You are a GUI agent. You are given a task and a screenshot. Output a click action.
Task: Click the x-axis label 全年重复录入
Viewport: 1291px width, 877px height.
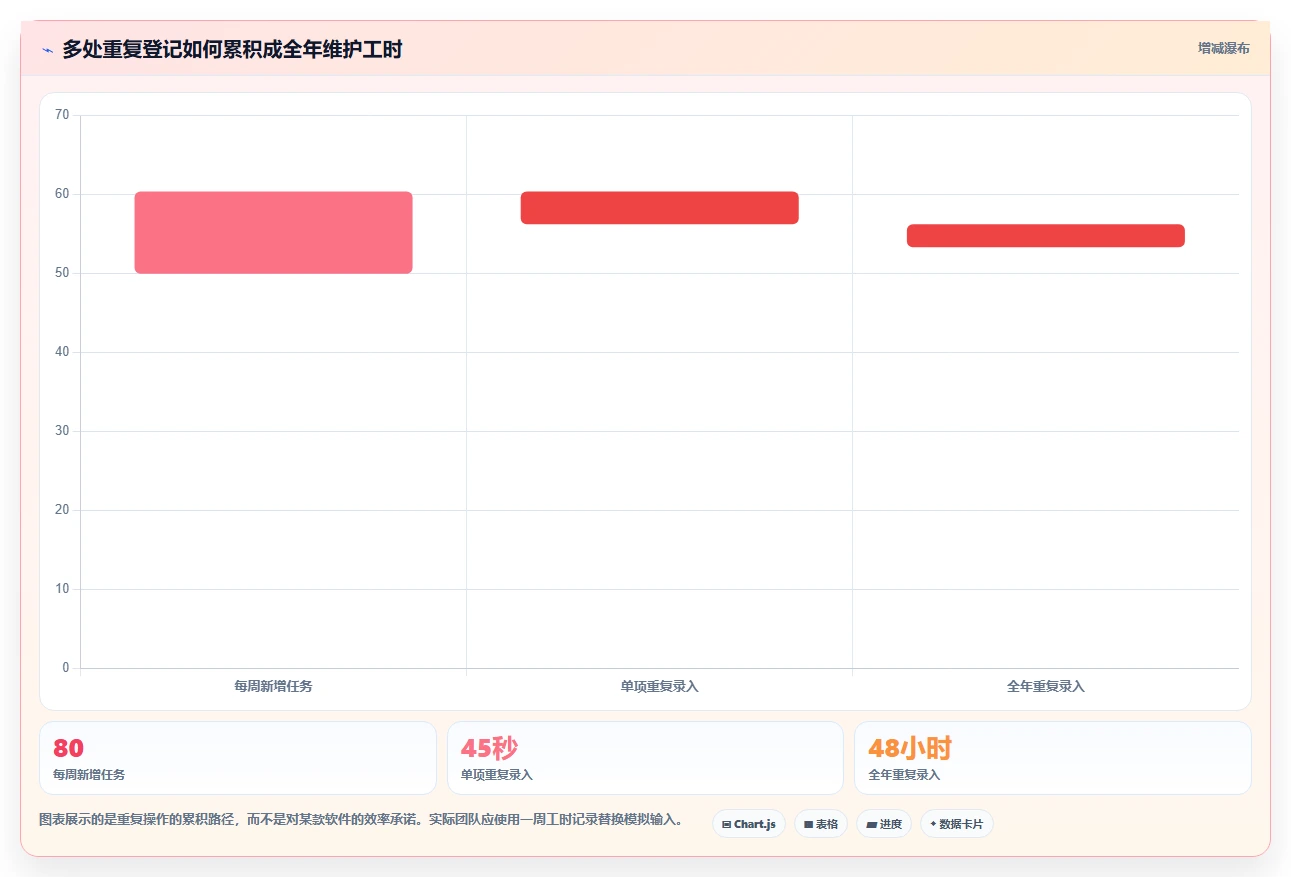pos(1045,686)
